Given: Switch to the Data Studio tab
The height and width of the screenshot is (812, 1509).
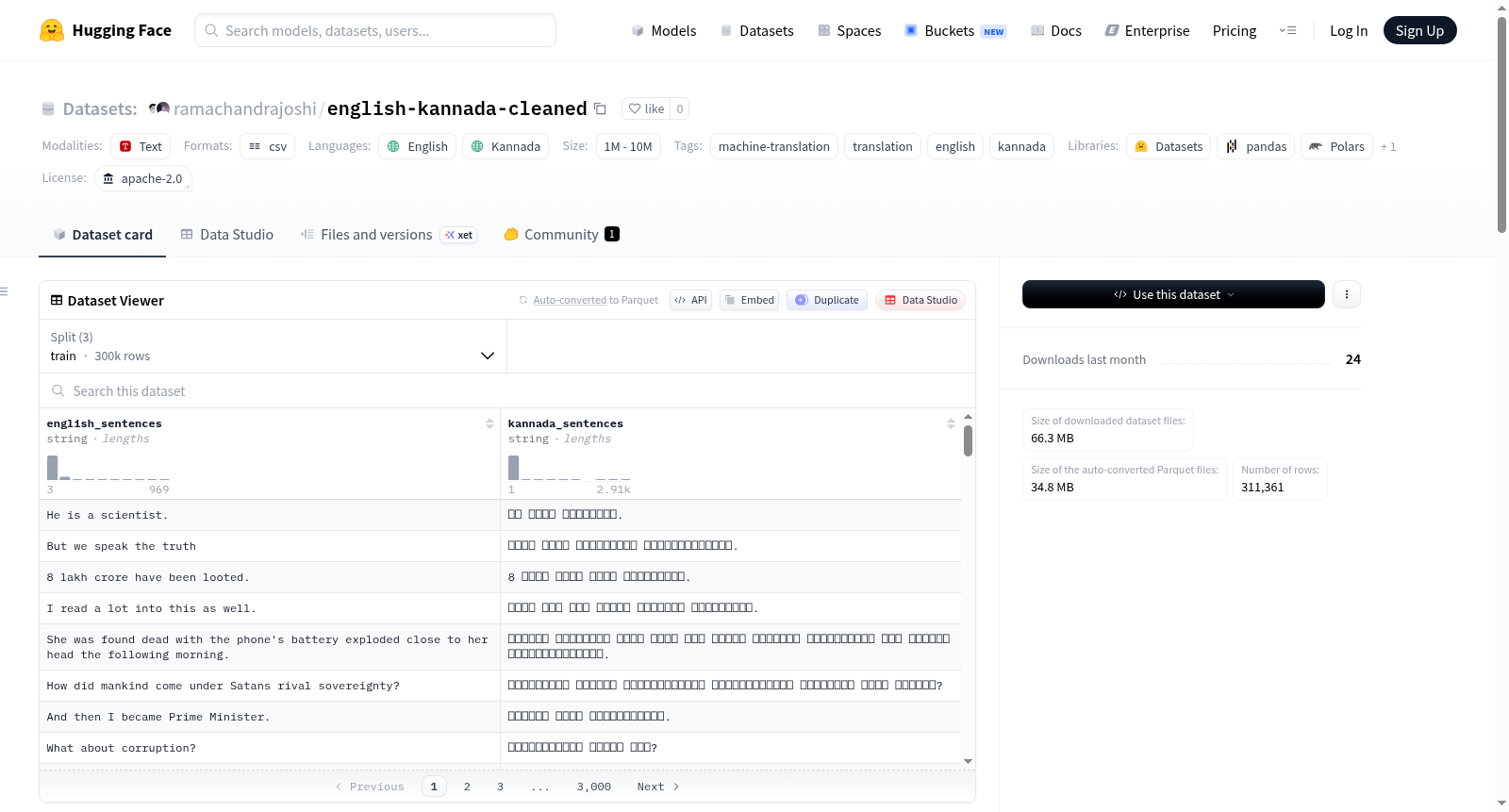Looking at the screenshot, I should pos(227,235).
